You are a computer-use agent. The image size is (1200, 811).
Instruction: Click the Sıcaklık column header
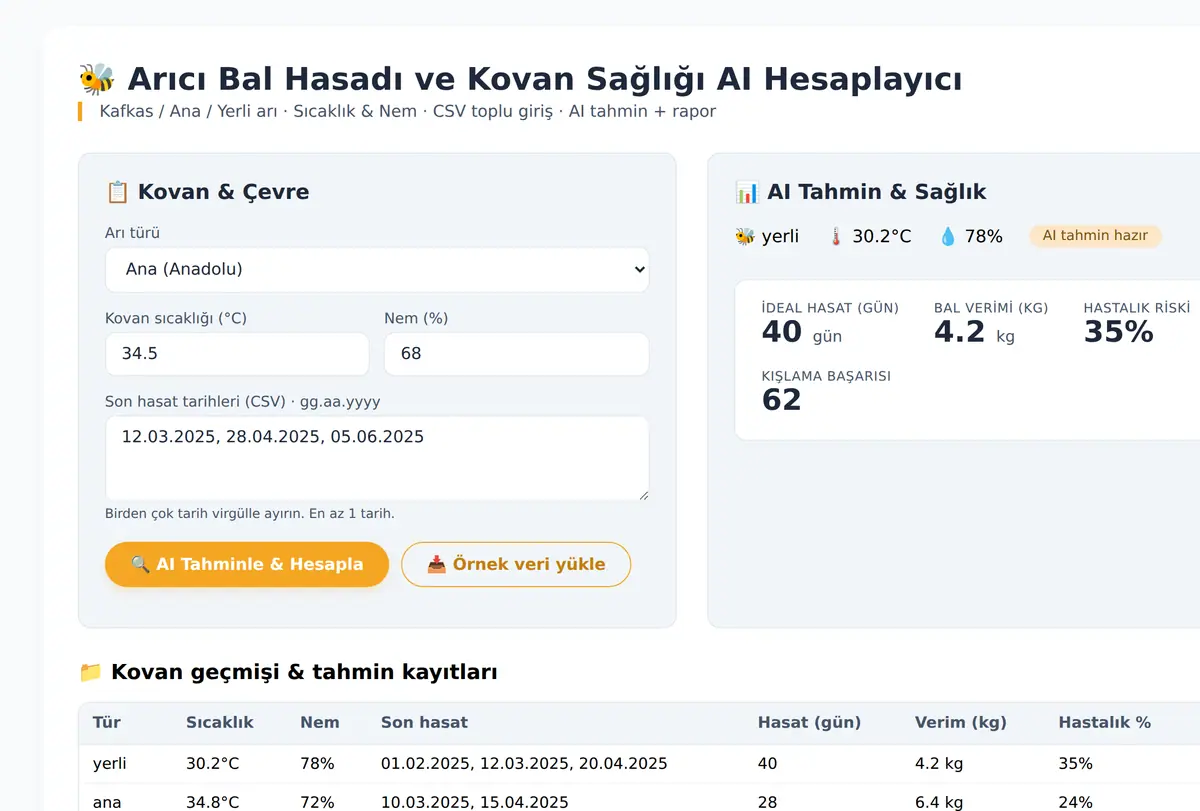220,722
